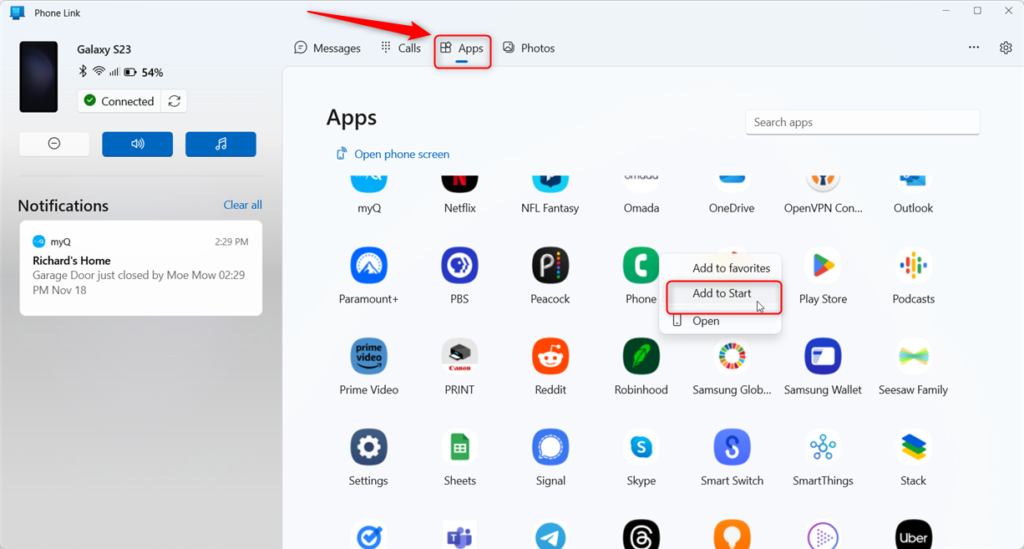Viewport: 1024px width, 549px height.
Task: Select the Apps tab
Action: [462, 48]
